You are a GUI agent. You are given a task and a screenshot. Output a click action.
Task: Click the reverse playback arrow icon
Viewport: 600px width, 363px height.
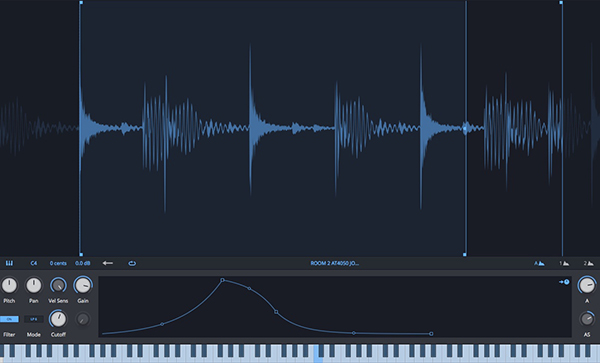[108, 263]
